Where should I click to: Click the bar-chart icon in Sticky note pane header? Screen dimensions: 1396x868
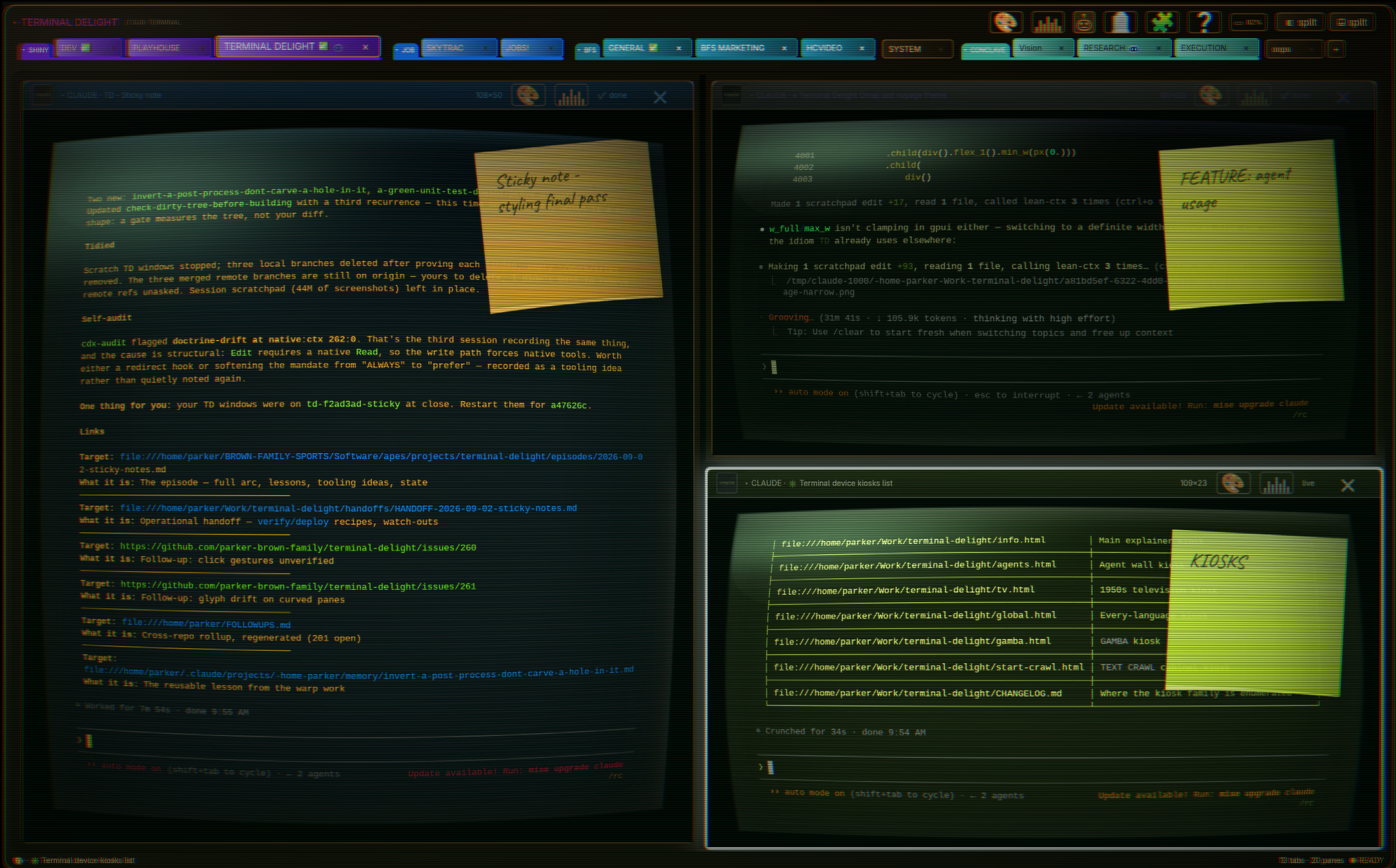click(x=571, y=95)
